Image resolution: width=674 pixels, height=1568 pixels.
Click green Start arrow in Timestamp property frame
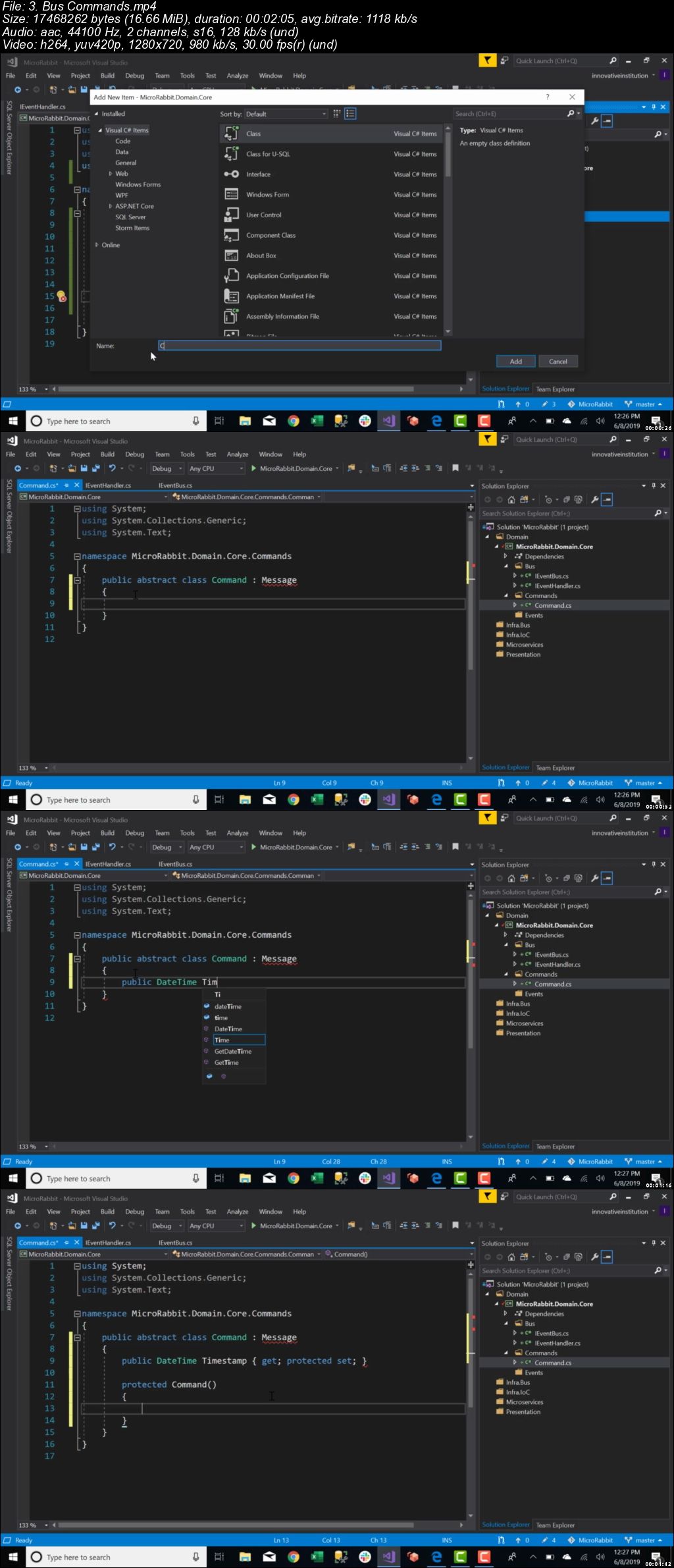click(254, 1226)
